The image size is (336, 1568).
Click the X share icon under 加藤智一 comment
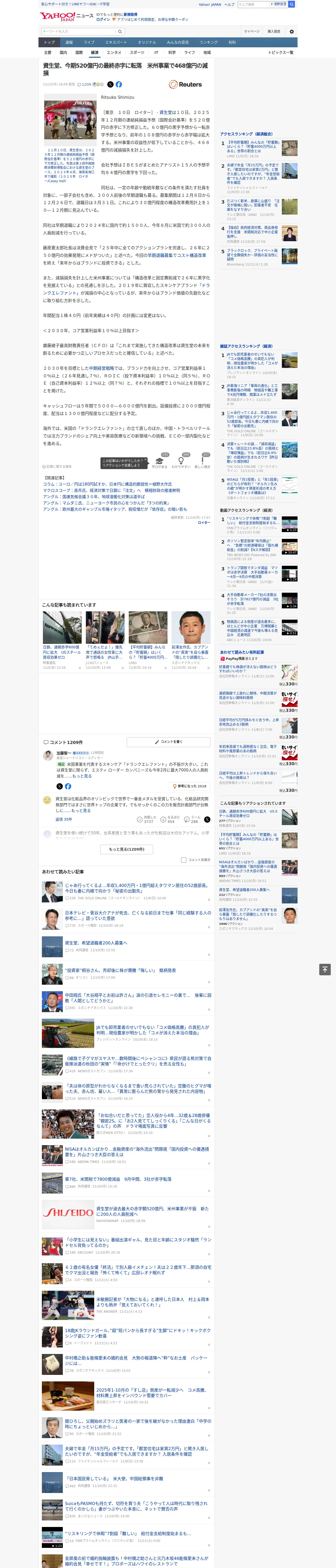click(x=60, y=786)
